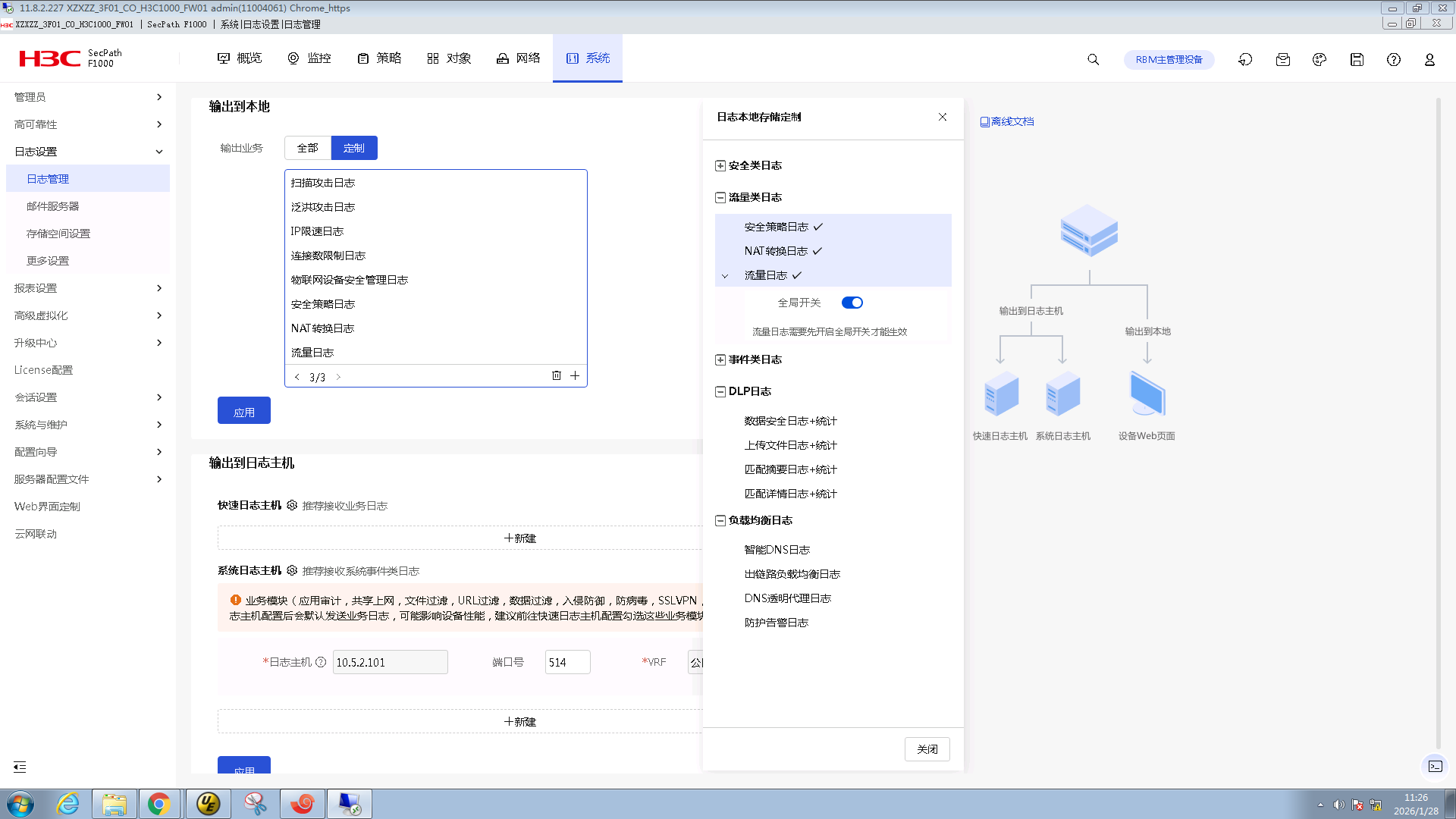Click the plus add icon under log list

575,375
